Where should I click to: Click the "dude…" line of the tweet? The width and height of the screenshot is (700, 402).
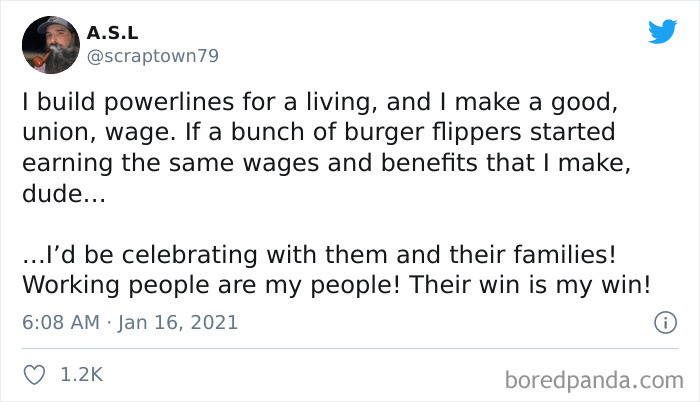(60, 193)
